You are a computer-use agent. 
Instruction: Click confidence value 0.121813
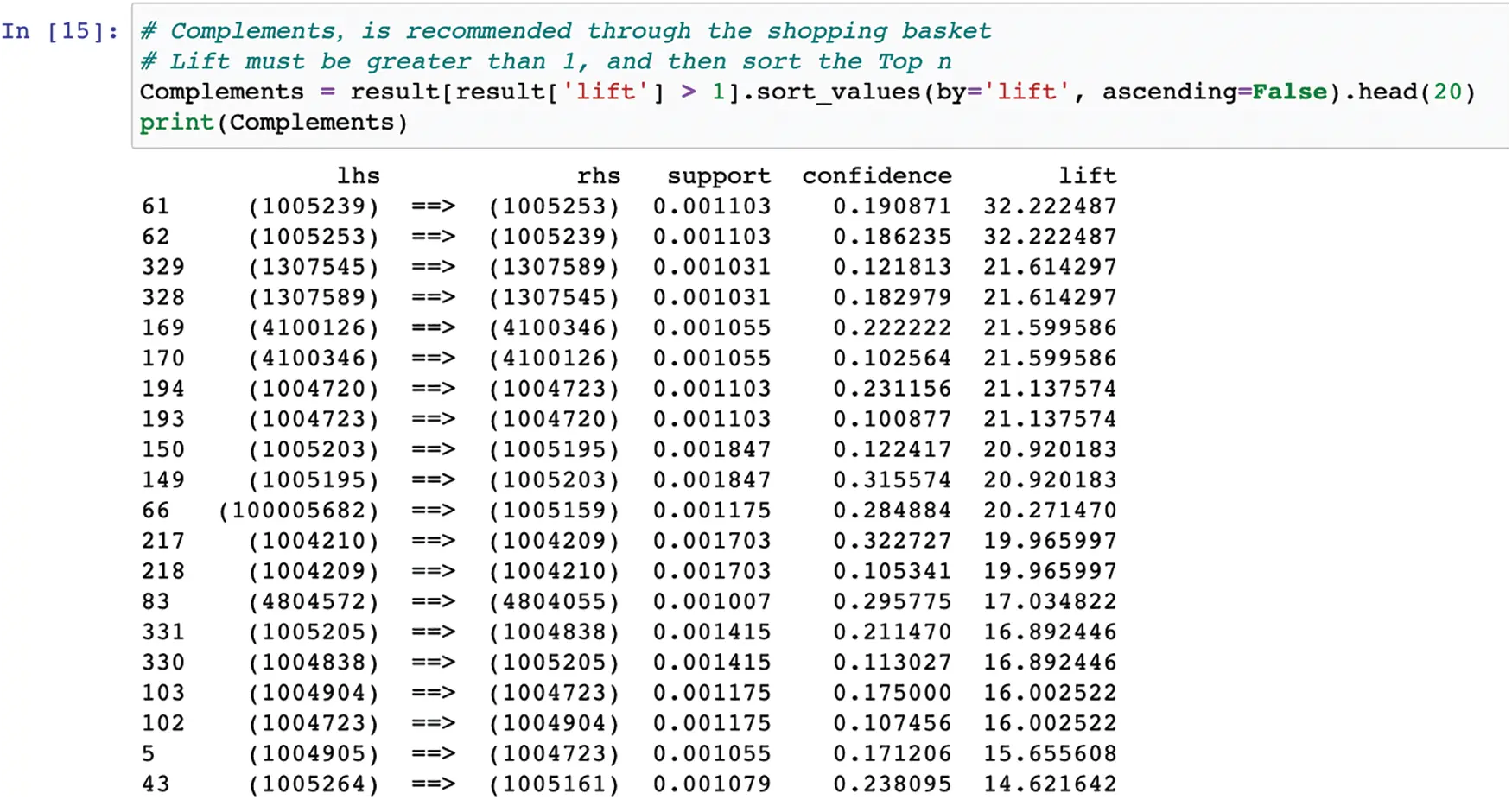(892, 267)
